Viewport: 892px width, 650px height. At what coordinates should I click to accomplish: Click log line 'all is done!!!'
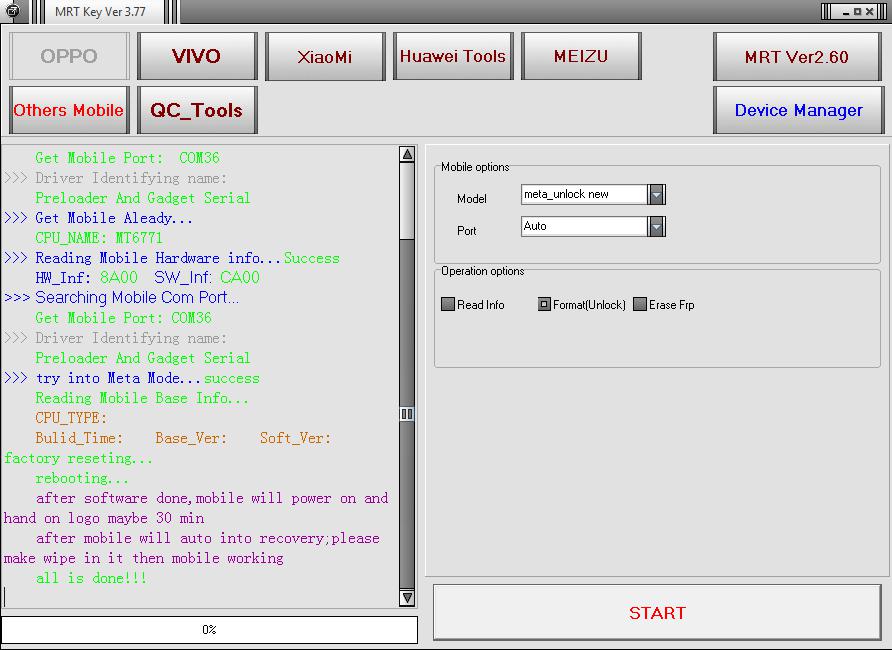tap(91, 578)
